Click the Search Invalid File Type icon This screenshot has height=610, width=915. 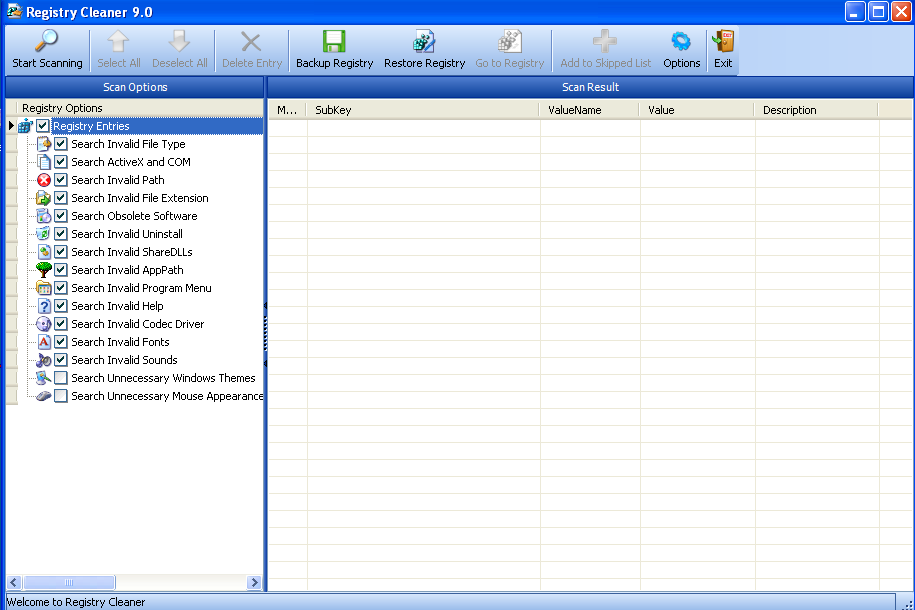(x=44, y=144)
